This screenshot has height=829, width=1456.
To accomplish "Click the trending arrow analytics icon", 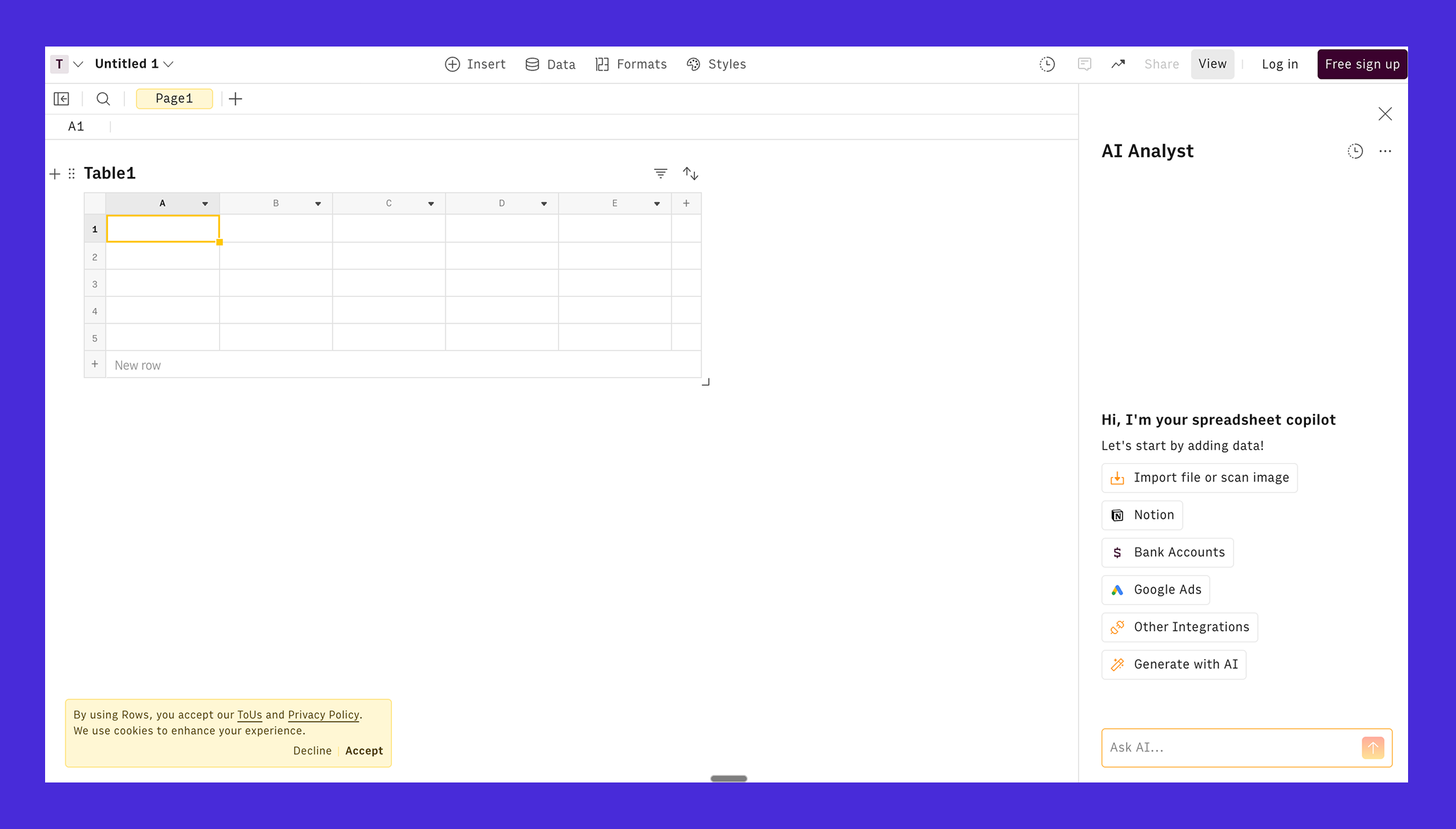I will pyautogui.click(x=1118, y=64).
